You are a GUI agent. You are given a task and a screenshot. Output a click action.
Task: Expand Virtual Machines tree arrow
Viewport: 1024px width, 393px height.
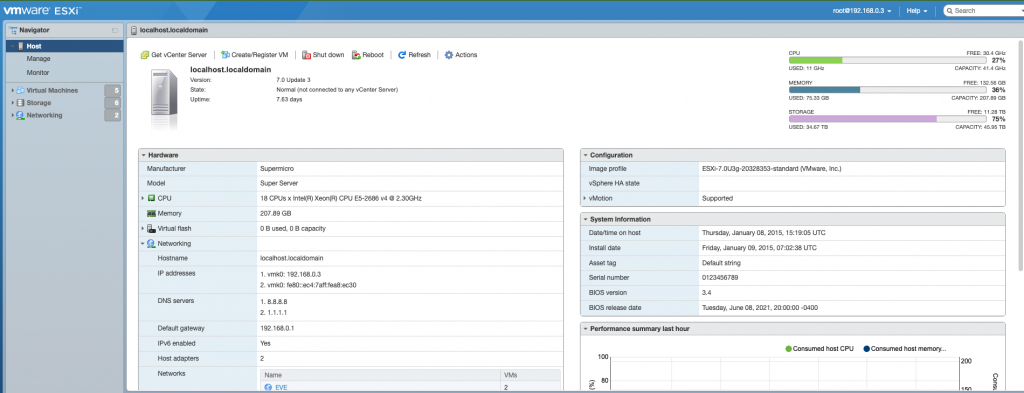point(12,90)
